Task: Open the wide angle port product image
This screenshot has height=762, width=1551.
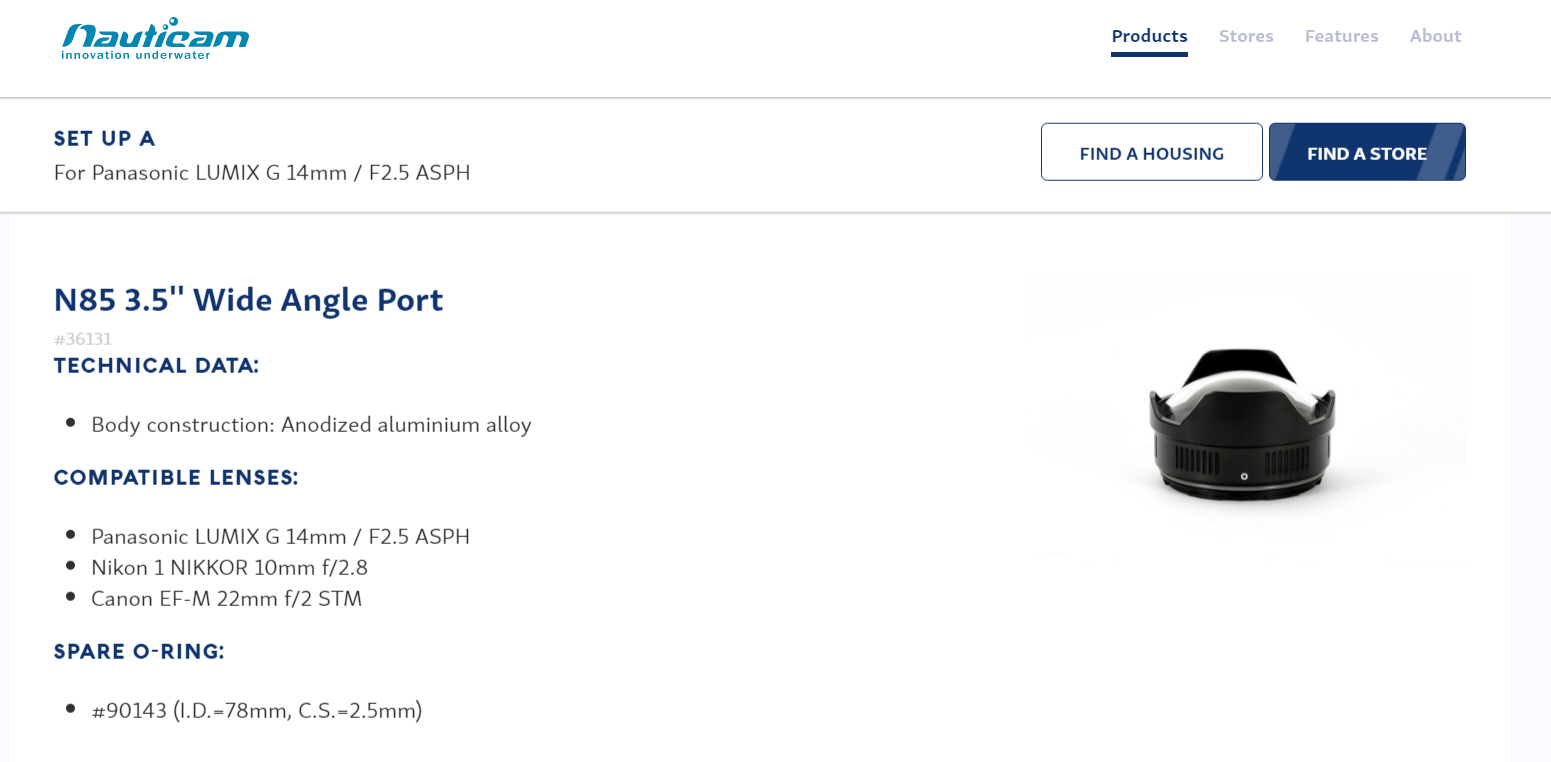Action: (1245, 420)
